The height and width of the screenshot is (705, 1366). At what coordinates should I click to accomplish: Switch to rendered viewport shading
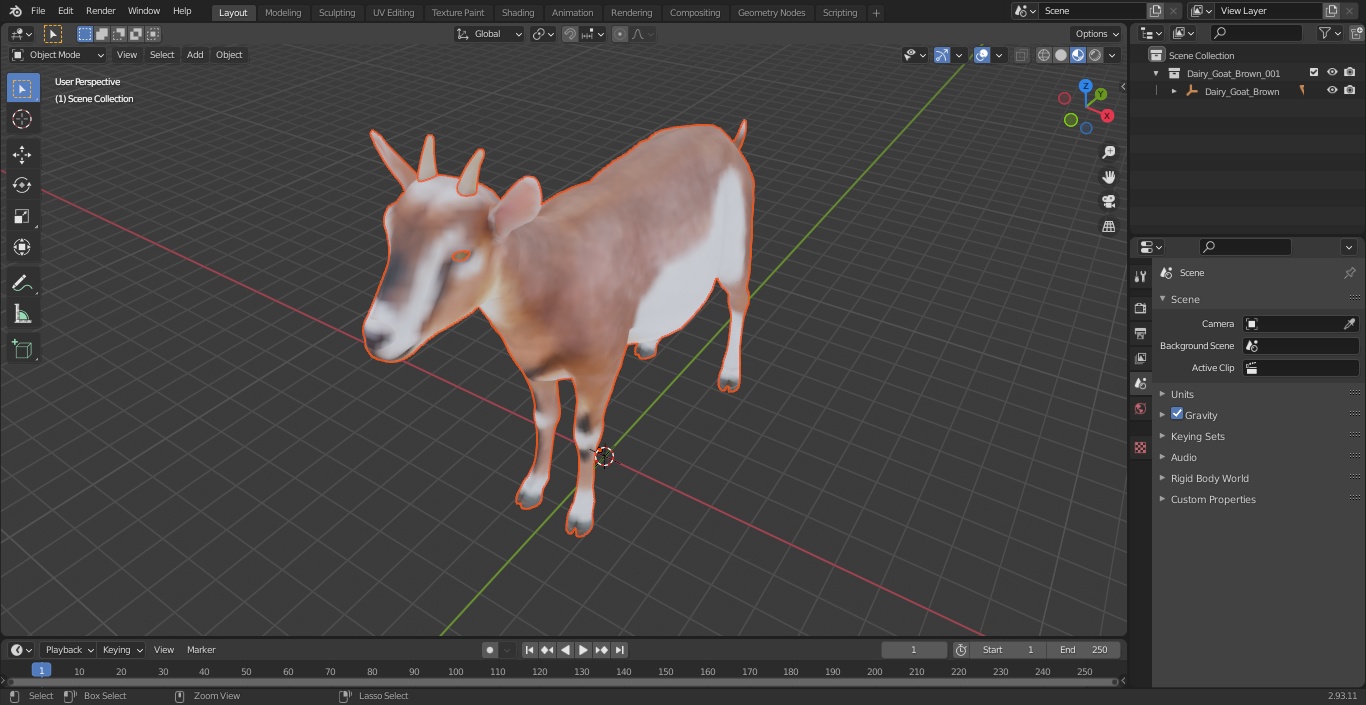[x=1095, y=56]
